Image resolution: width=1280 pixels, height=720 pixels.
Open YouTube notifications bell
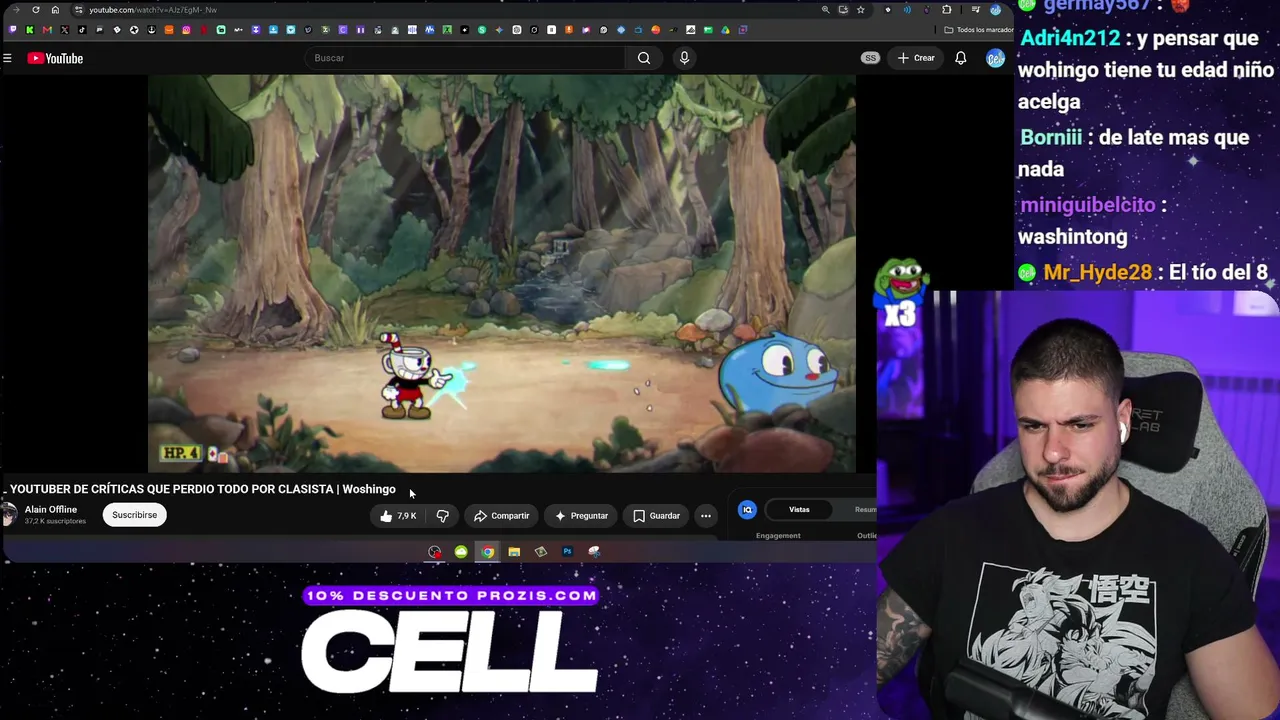[x=960, y=58]
